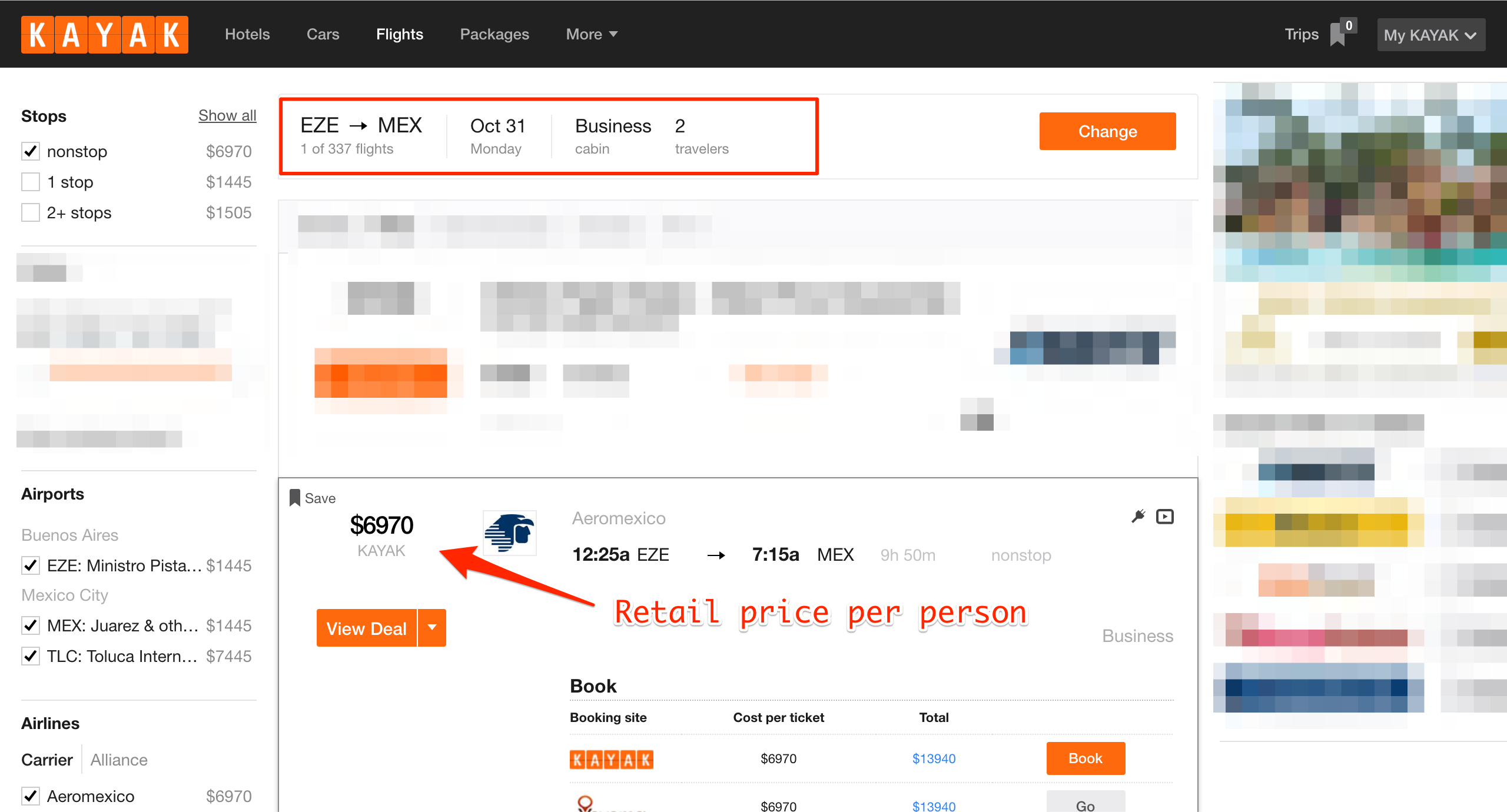The height and width of the screenshot is (812, 1507).
Task: Save the Aeromexico flight with the bookmark icon
Action: tap(296, 497)
